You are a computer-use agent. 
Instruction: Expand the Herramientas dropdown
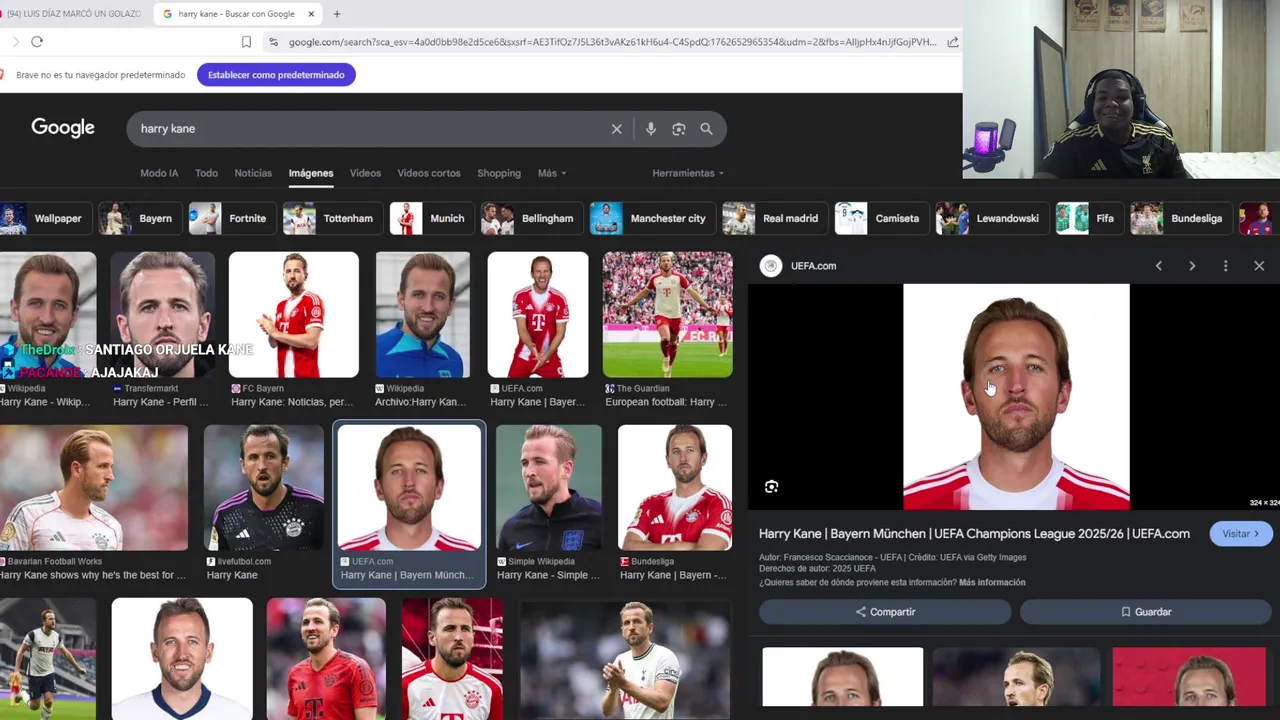click(x=688, y=173)
